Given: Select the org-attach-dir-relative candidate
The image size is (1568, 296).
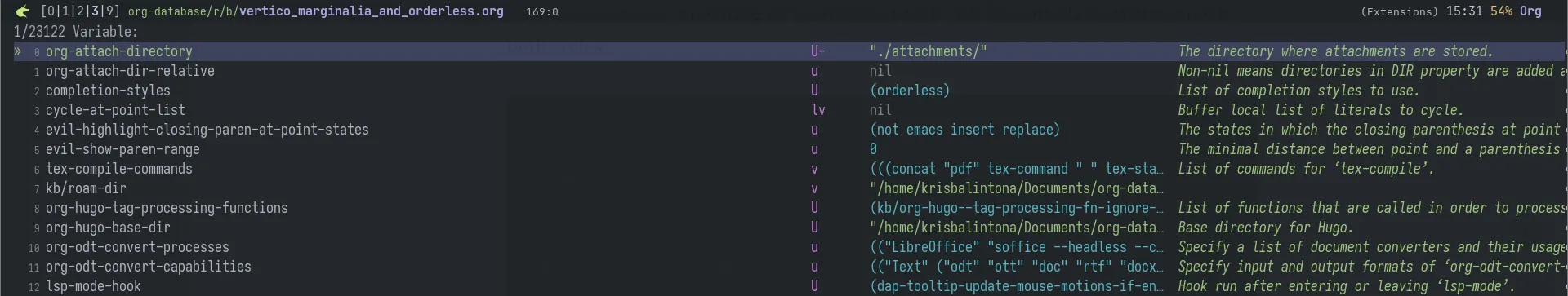Looking at the screenshot, I should [130, 71].
